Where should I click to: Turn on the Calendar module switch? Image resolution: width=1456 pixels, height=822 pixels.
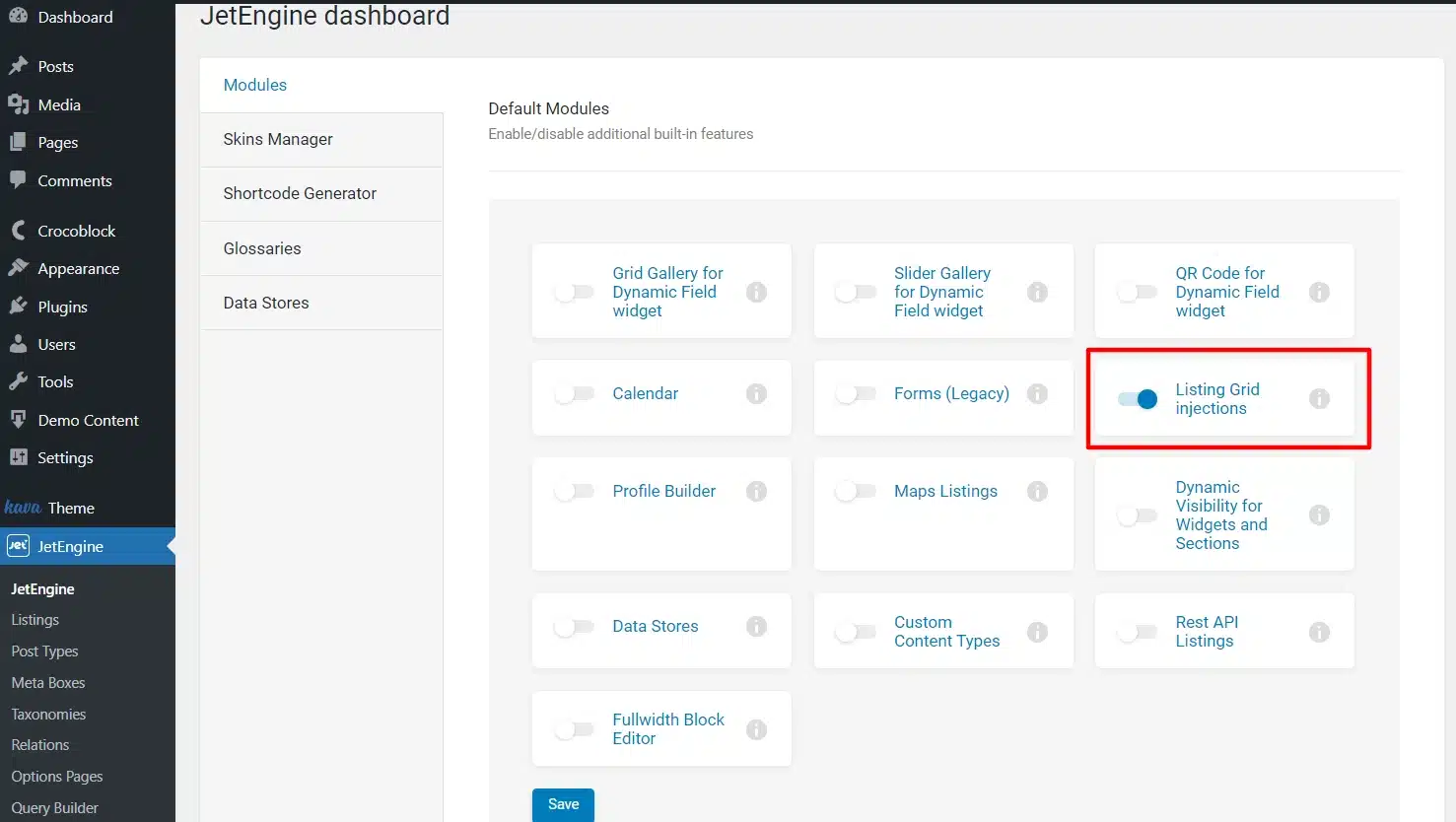click(574, 393)
